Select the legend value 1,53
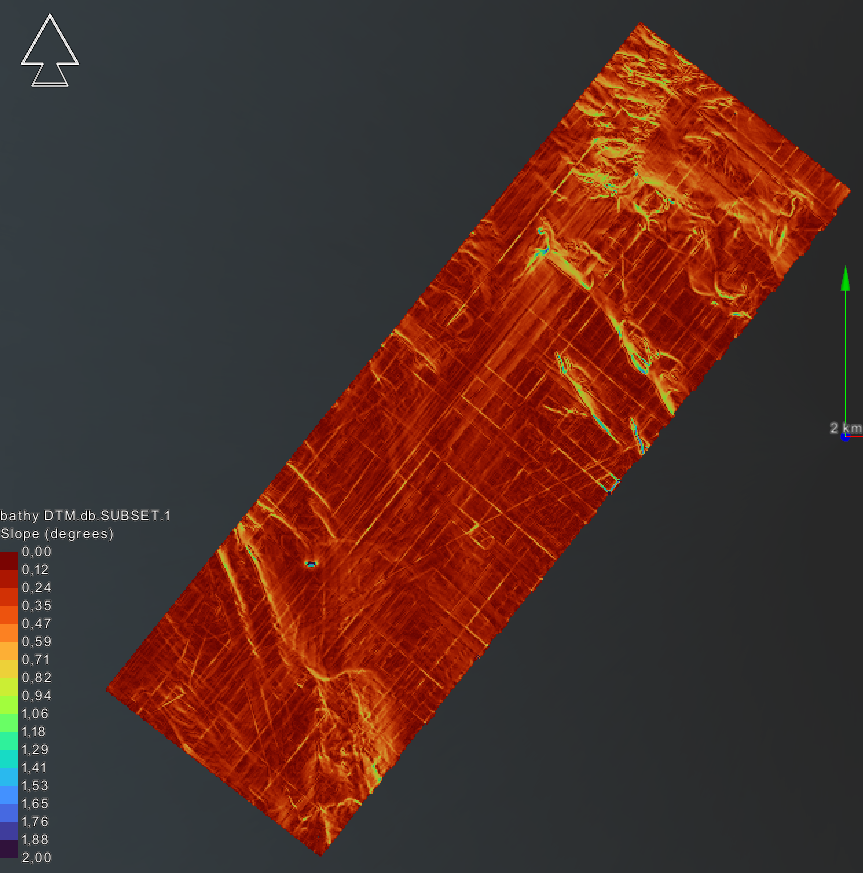This screenshot has height=873, width=863. tap(35, 786)
